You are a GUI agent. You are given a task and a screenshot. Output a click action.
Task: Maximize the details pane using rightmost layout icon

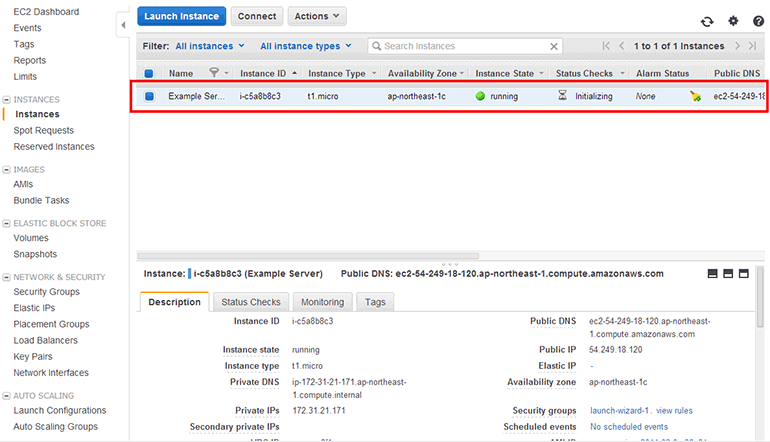click(x=747, y=273)
